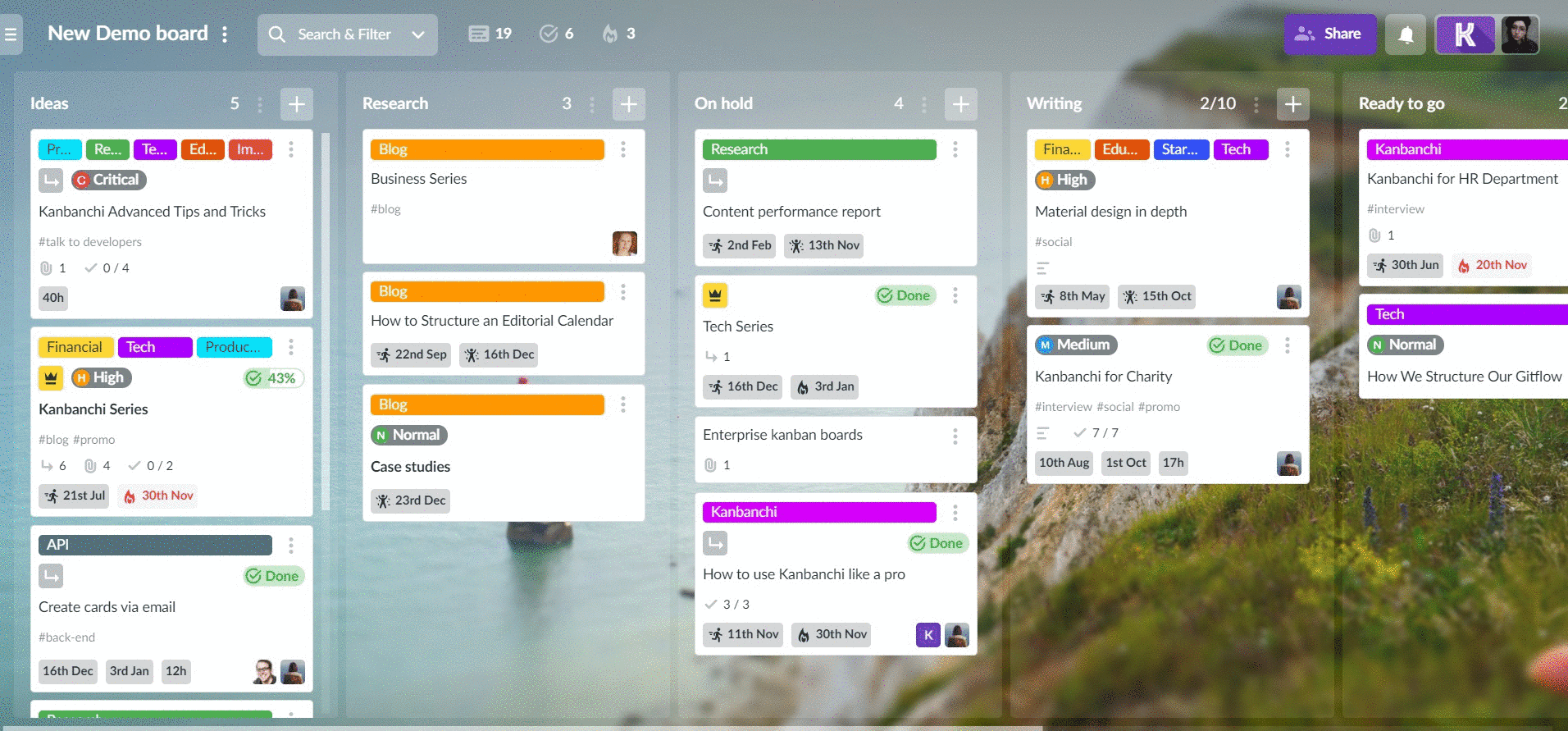Expand the Search & Filter dropdown arrow

tap(418, 34)
